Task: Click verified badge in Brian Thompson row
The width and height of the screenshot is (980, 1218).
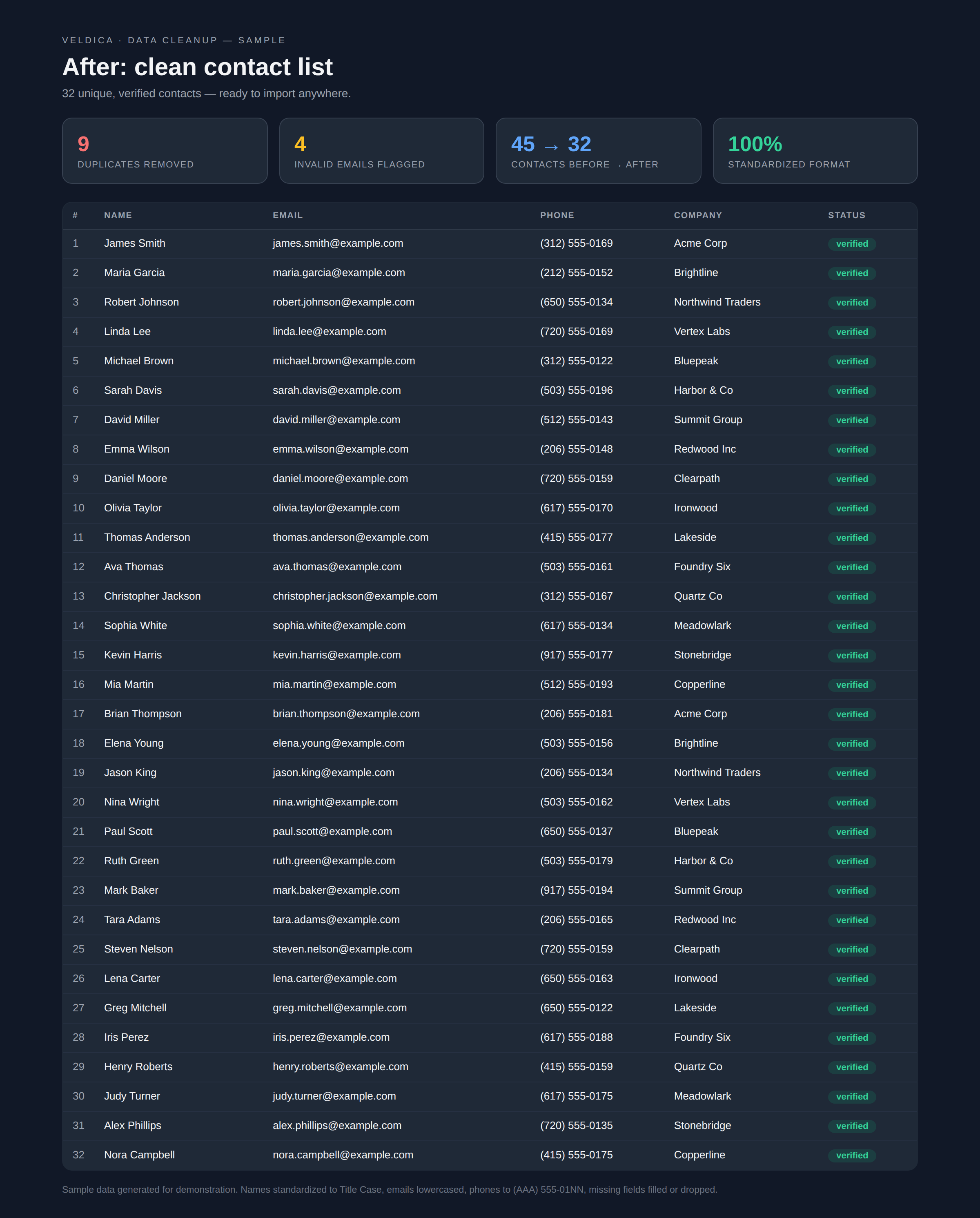Action: click(x=852, y=714)
